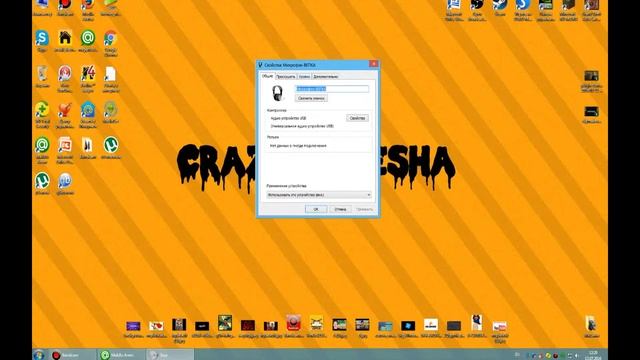Launch the Steam desktop shortcut
Image resolution: width=640 pixels, height=360 pixels.
tap(500, 5)
